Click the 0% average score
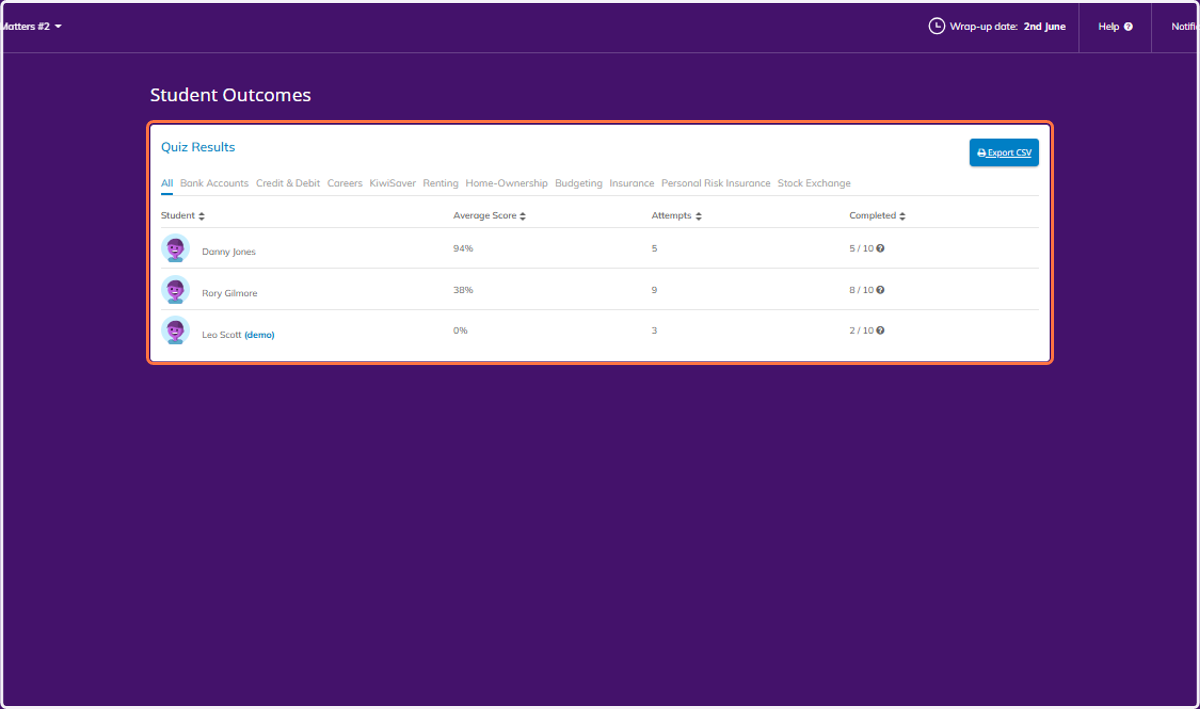Viewport: 1200px width, 709px height. [x=460, y=330]
